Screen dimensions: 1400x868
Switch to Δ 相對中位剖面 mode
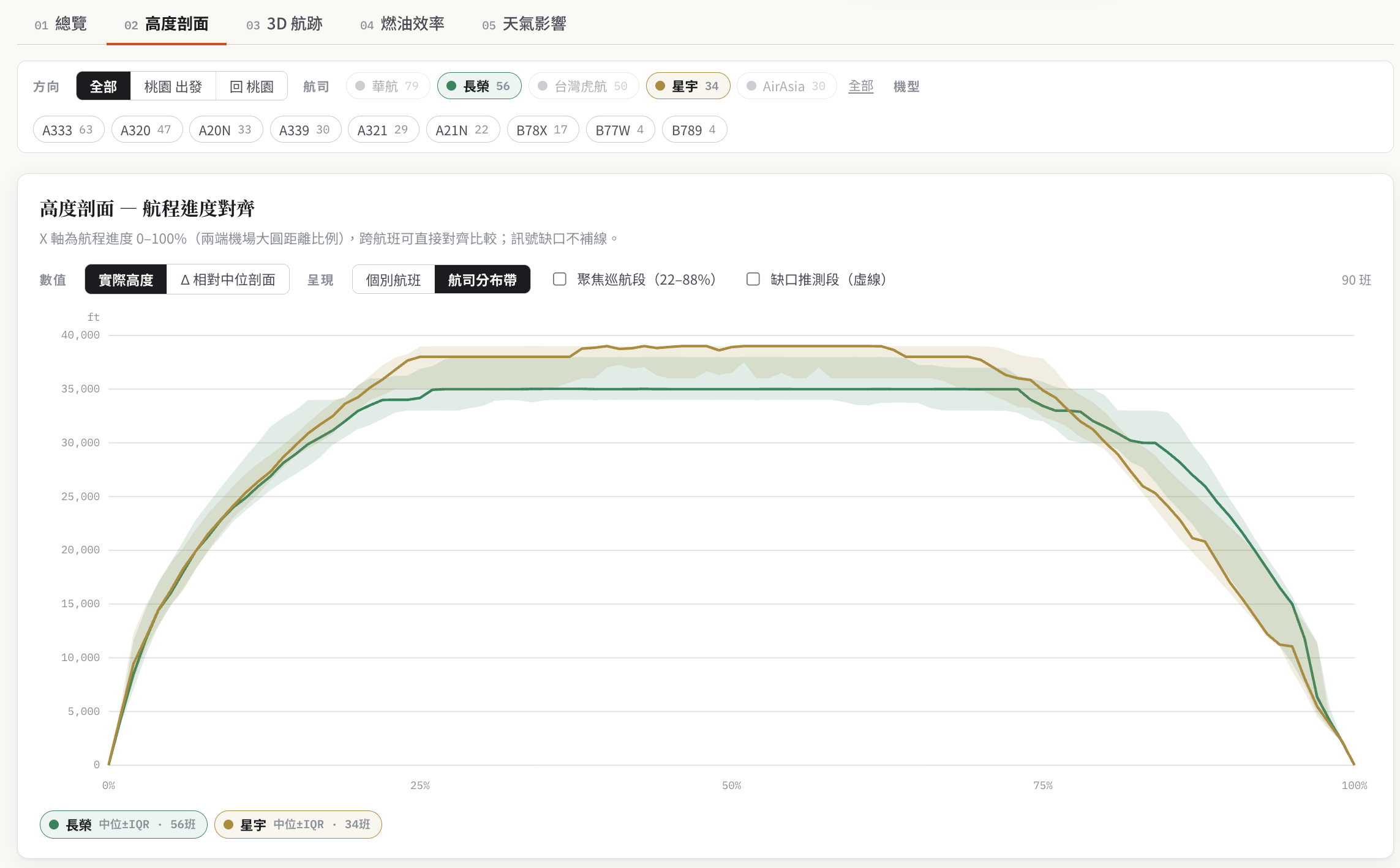click(228, 280)
